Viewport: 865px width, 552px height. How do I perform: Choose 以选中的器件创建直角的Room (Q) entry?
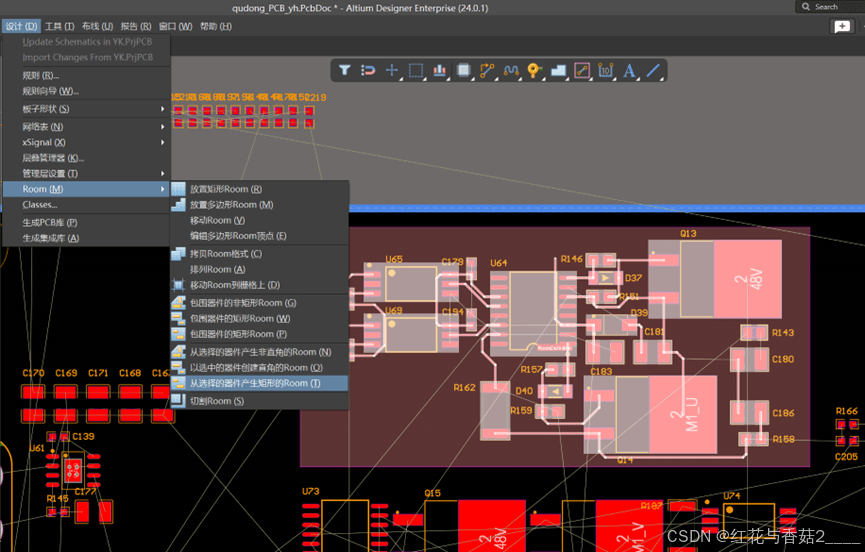point(260,368)
